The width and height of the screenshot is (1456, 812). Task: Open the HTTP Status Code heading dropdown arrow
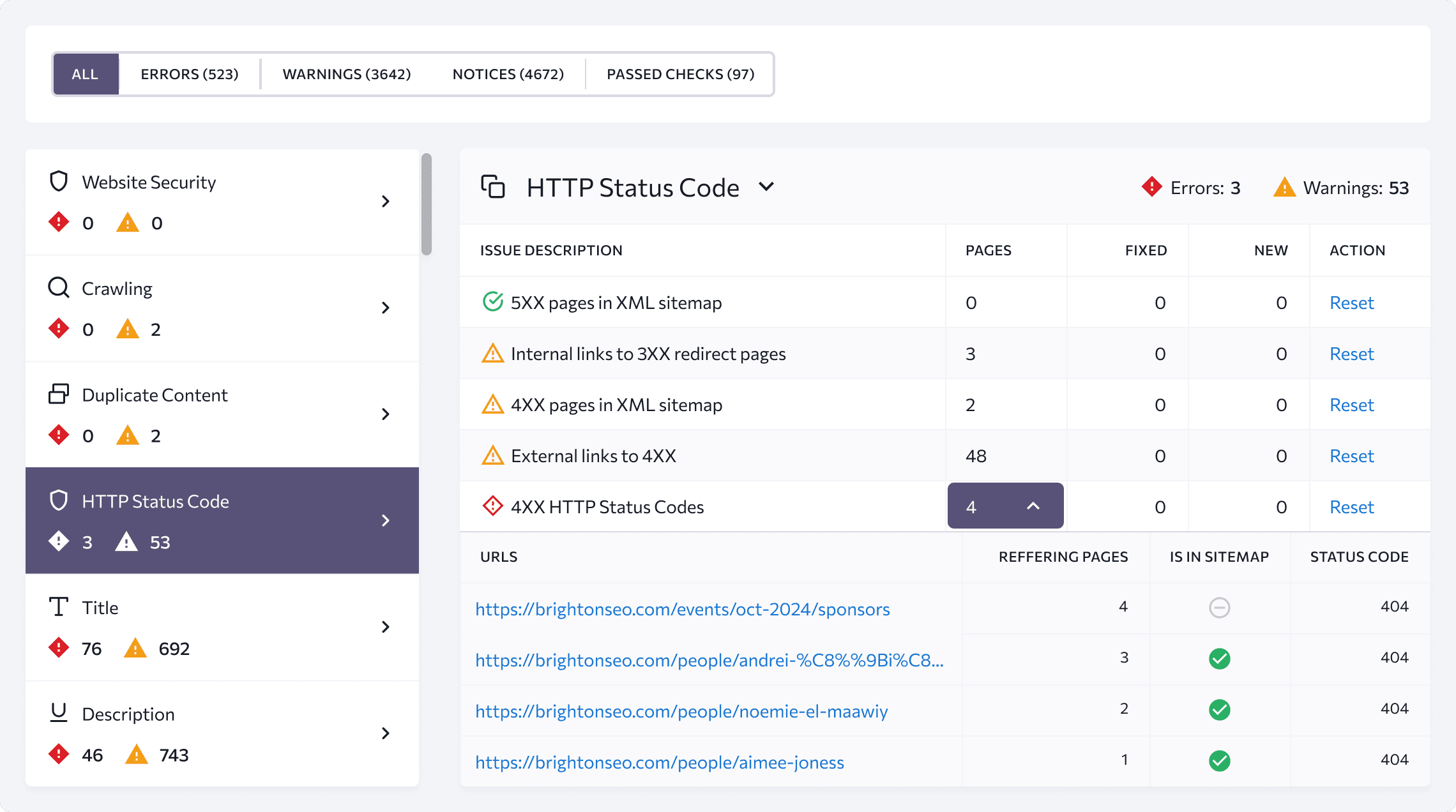coord(766,187)
